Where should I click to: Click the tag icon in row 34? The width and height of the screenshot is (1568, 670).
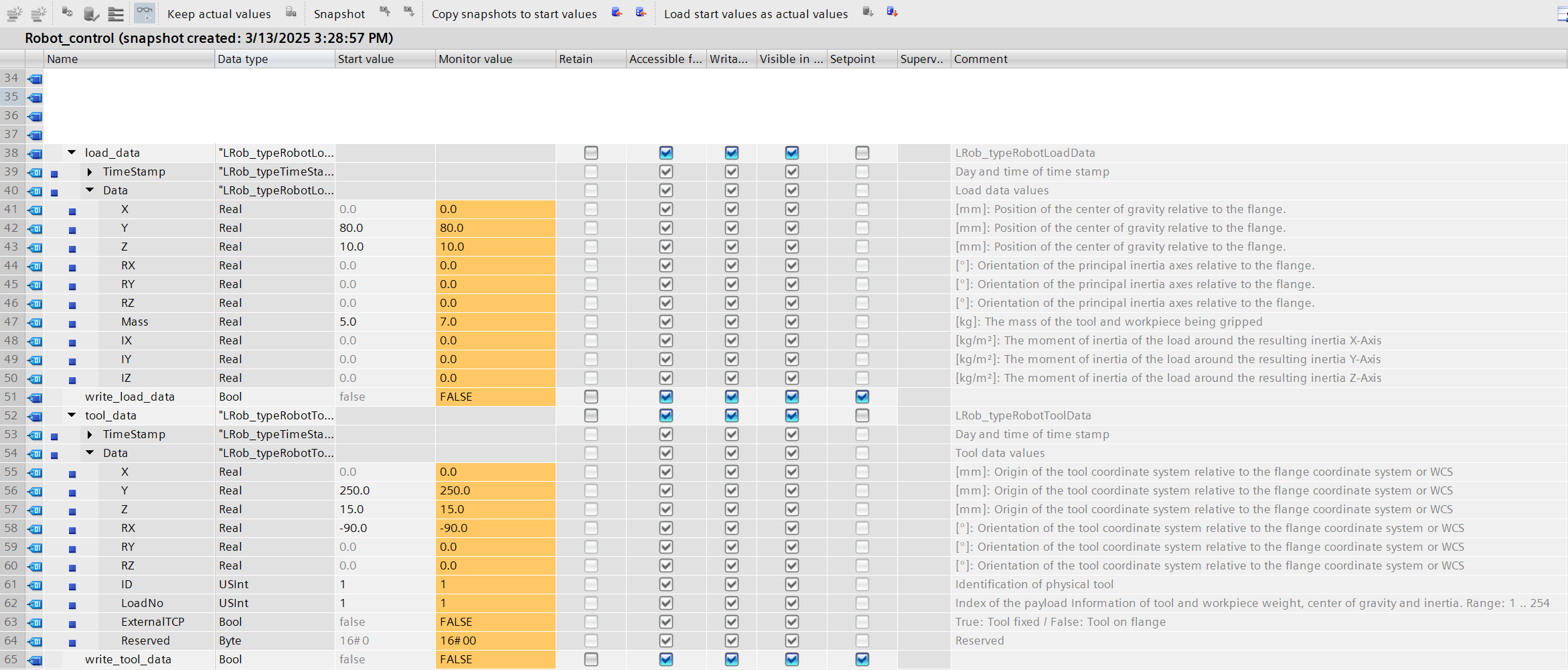pyautogui.click(x=35, y=79)
